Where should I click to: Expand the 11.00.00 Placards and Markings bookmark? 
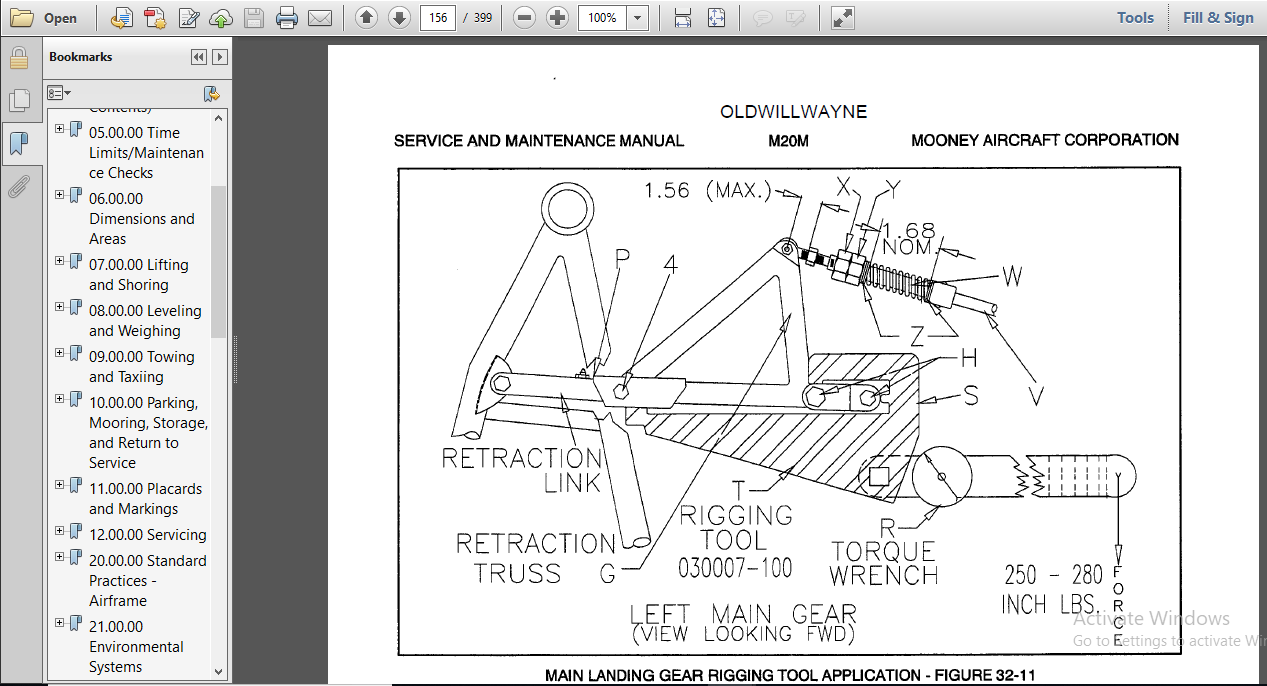coord(60,485)
